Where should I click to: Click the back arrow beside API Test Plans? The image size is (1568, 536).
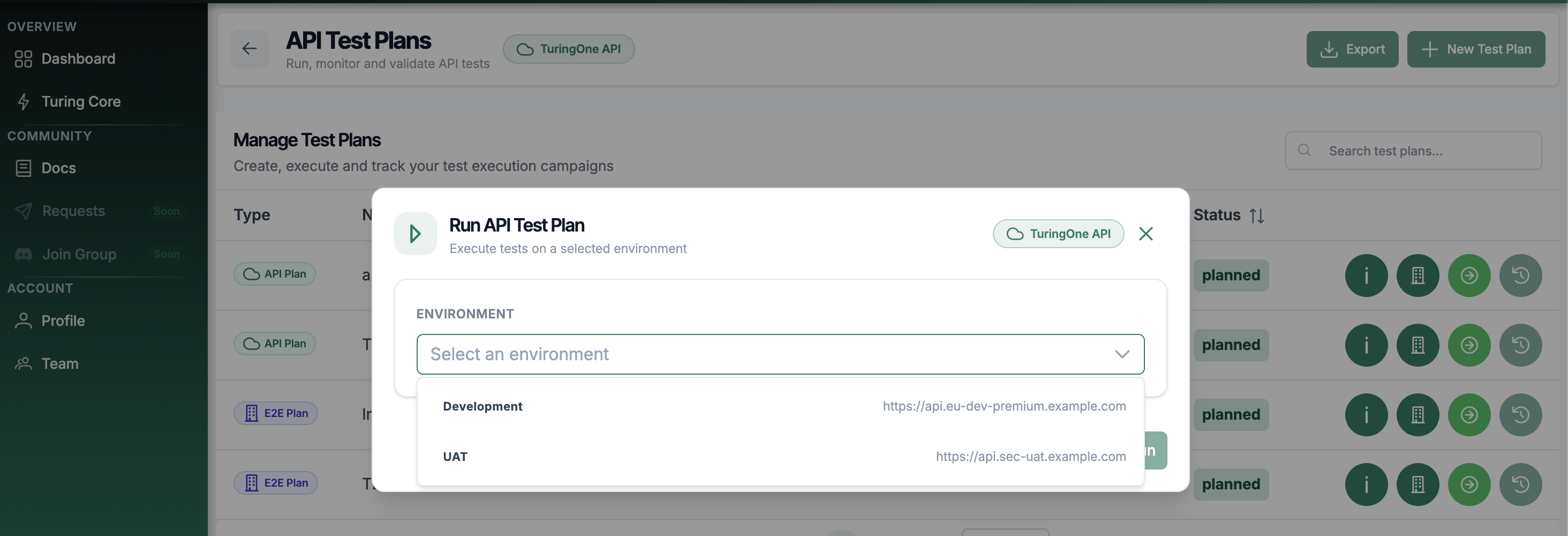[249, 49]
